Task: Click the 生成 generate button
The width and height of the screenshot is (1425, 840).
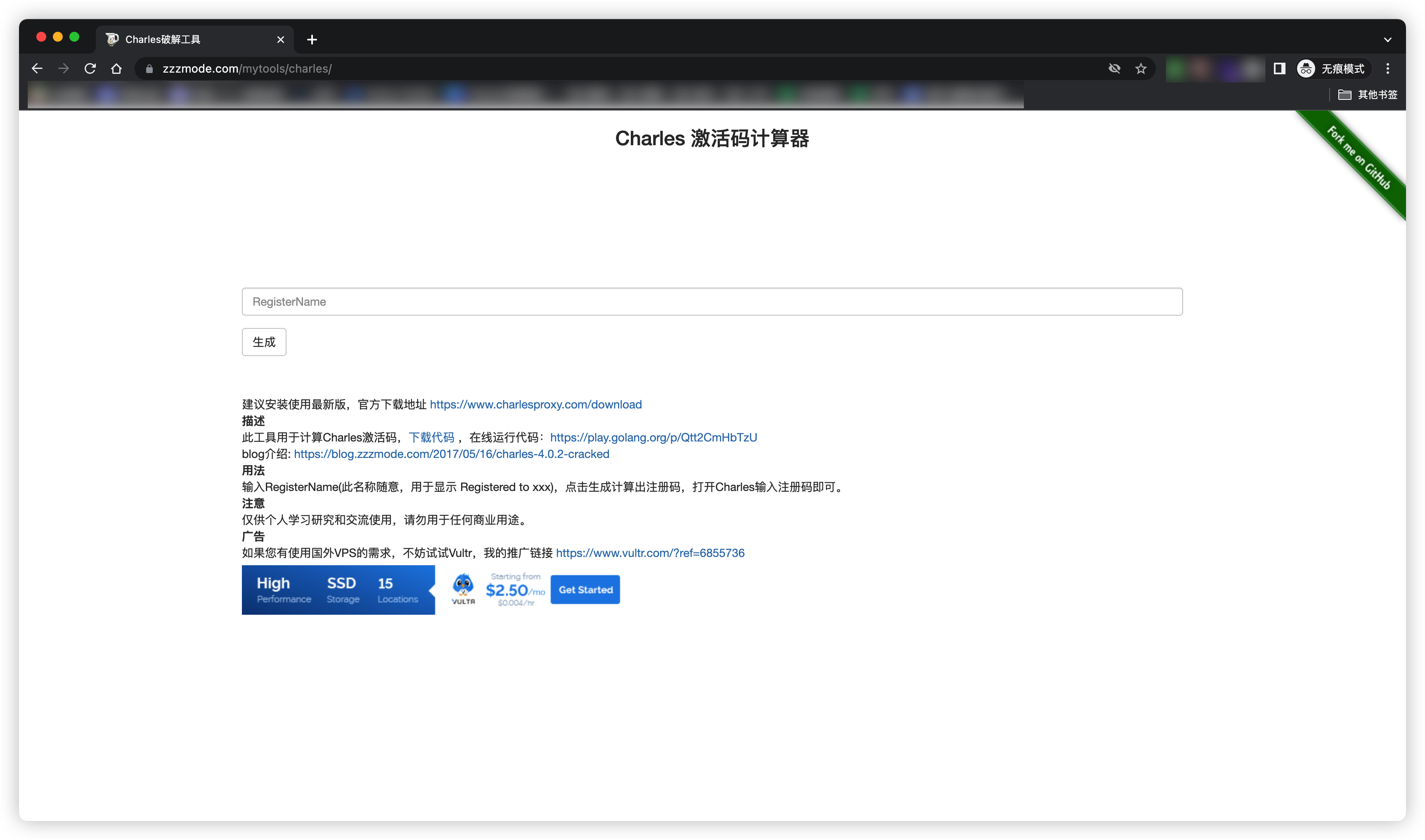Action: click(x=264, y=342)
